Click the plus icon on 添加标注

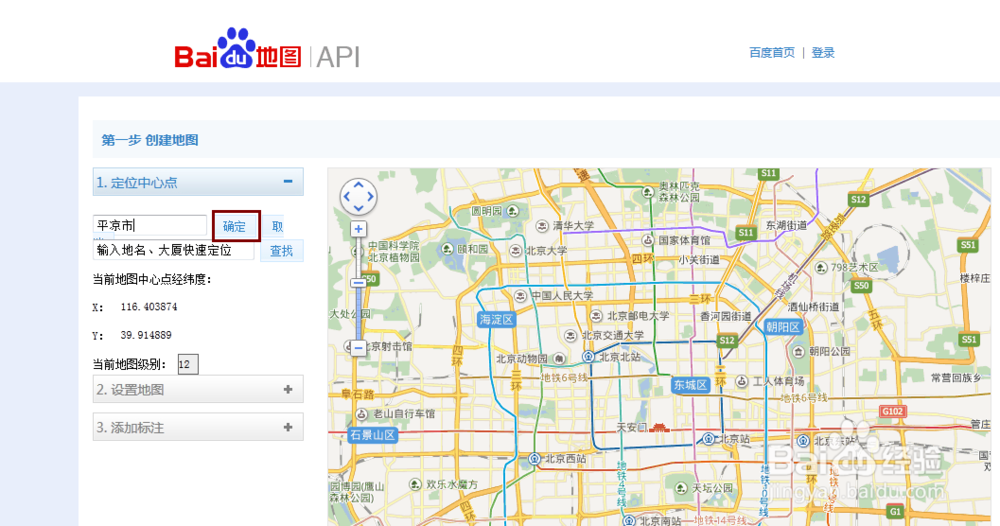[x=288, y=427]
